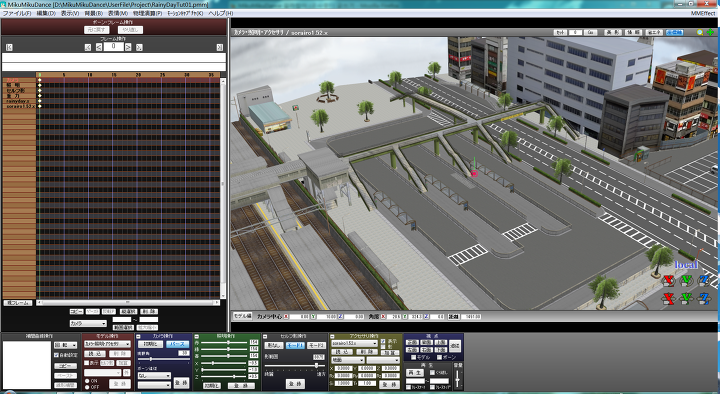
Task: Click the upper green Y axis icon
Action: point(686,280)
